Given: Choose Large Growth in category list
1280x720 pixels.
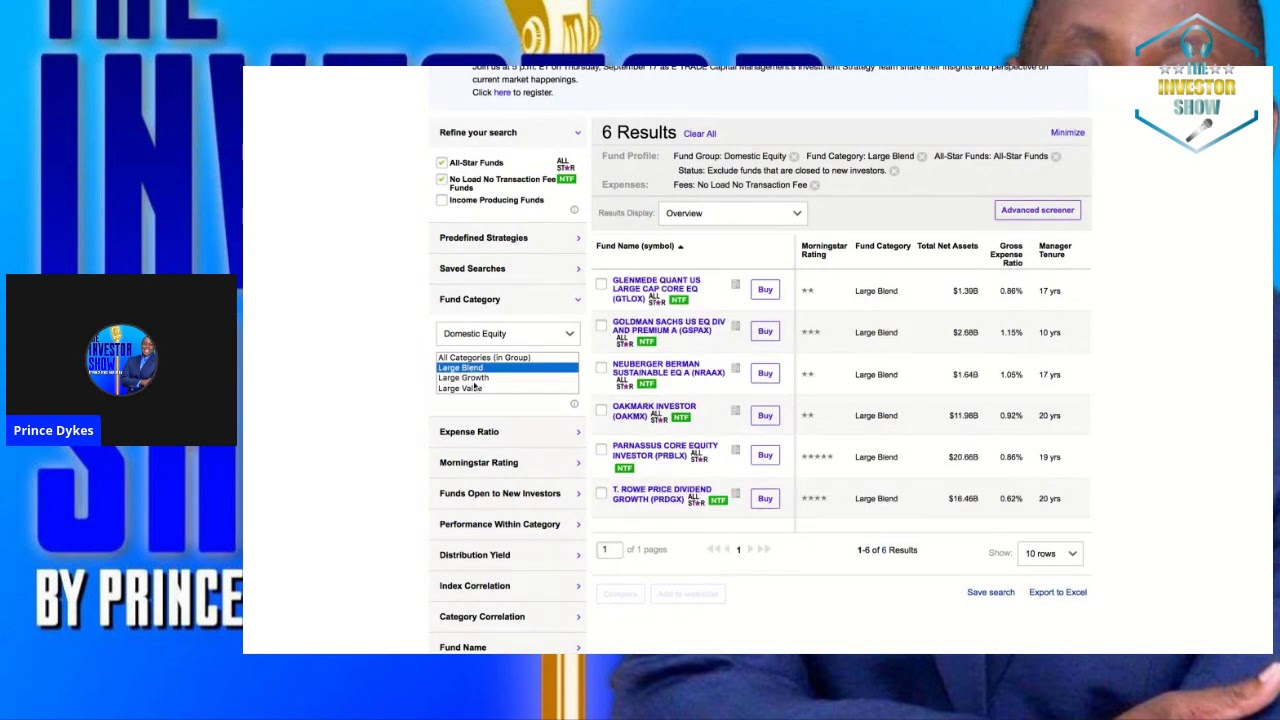Looking at the screenshot, I should 507,378.
